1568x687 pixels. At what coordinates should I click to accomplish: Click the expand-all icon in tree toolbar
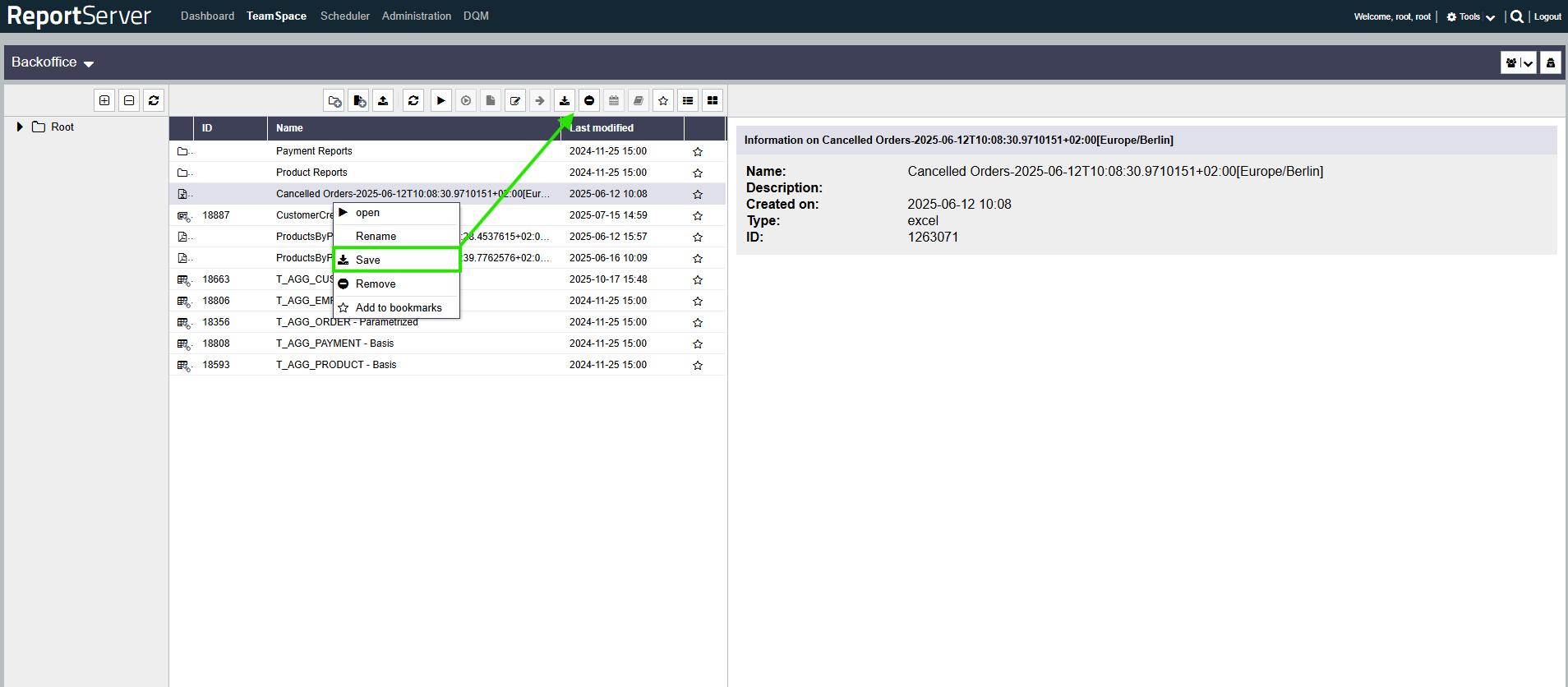104,100
